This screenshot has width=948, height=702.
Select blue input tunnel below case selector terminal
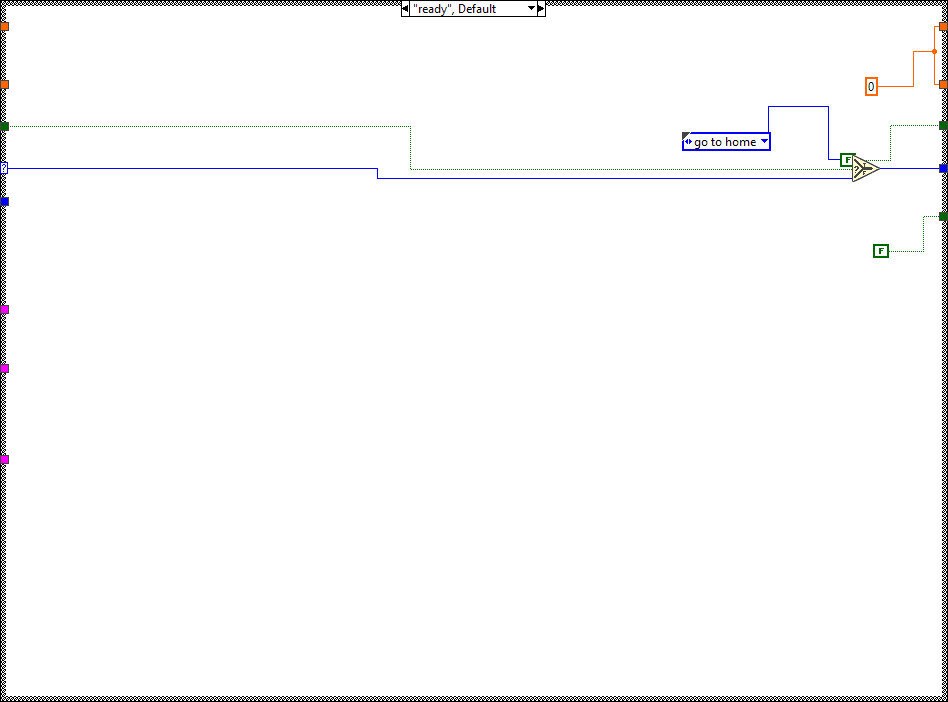pos(4,201)
